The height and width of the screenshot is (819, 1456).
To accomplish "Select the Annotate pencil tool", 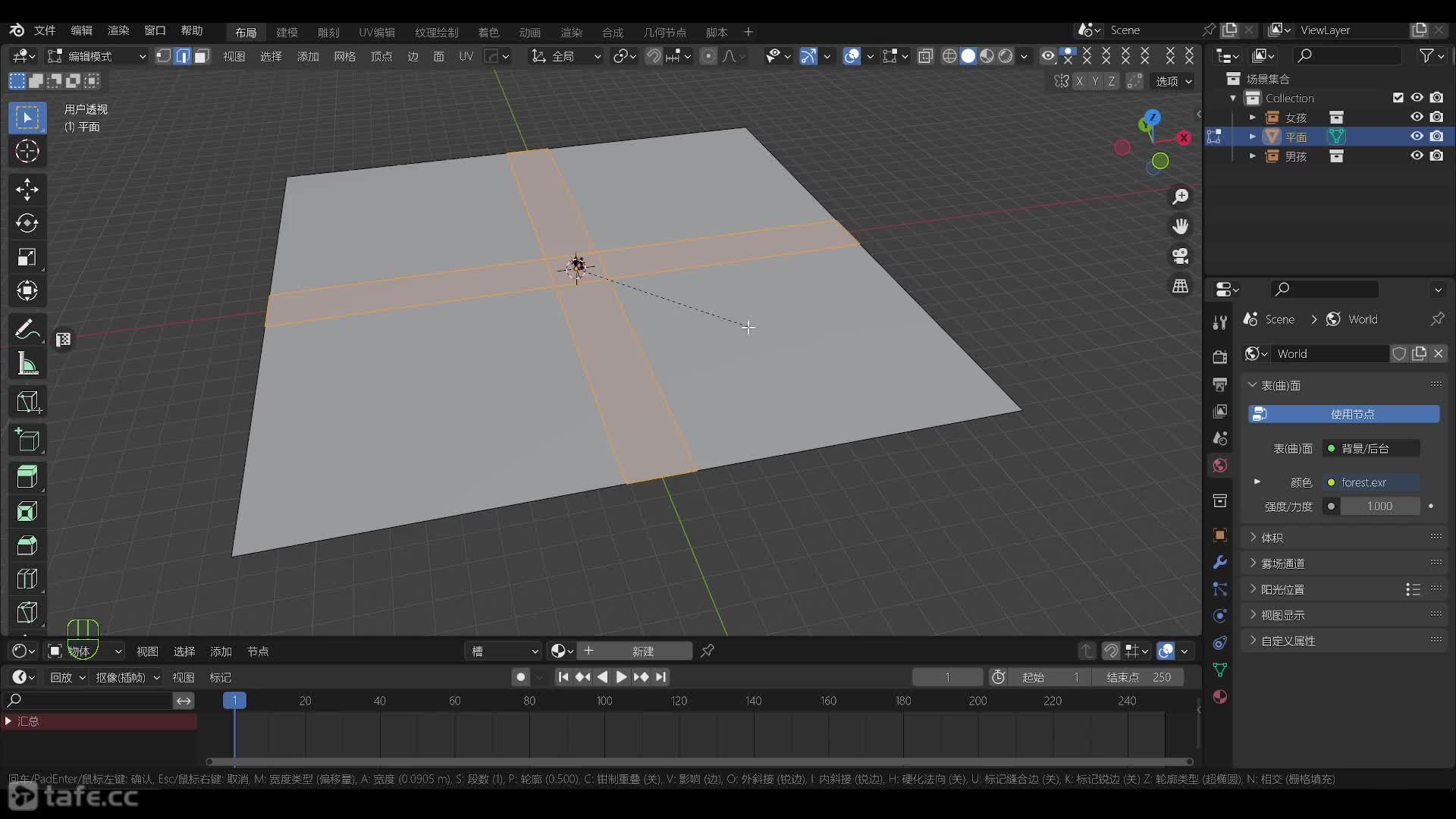I will pyautogui.click(x=27, y=329).
